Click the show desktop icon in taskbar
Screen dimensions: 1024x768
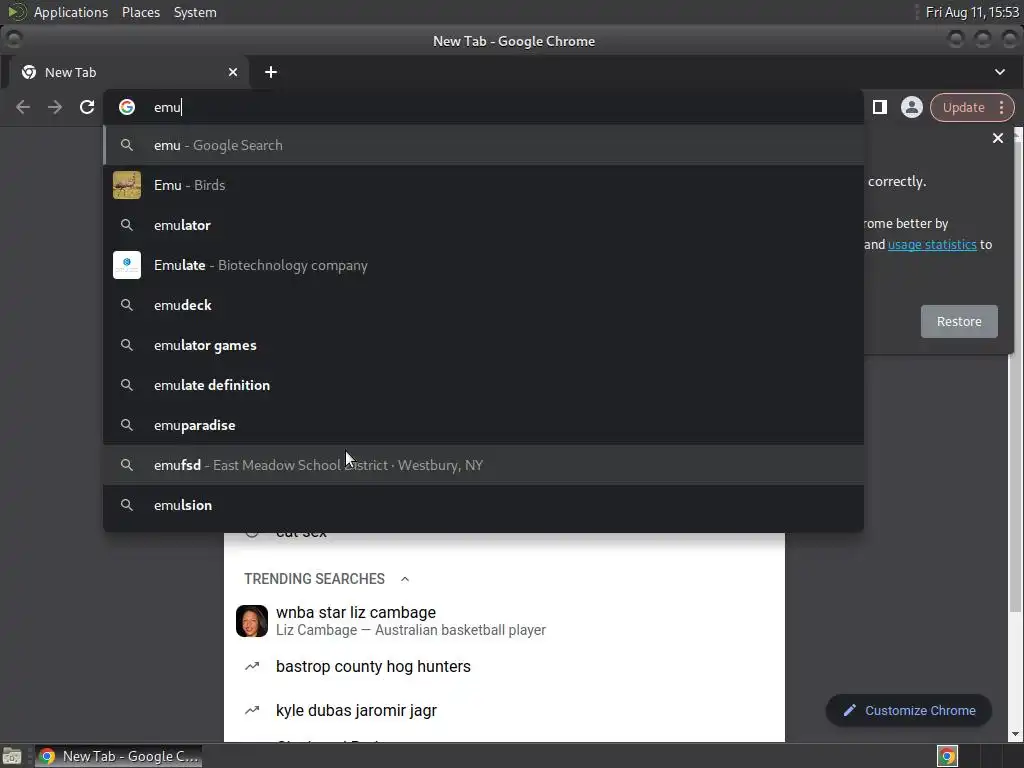[12, 756]
